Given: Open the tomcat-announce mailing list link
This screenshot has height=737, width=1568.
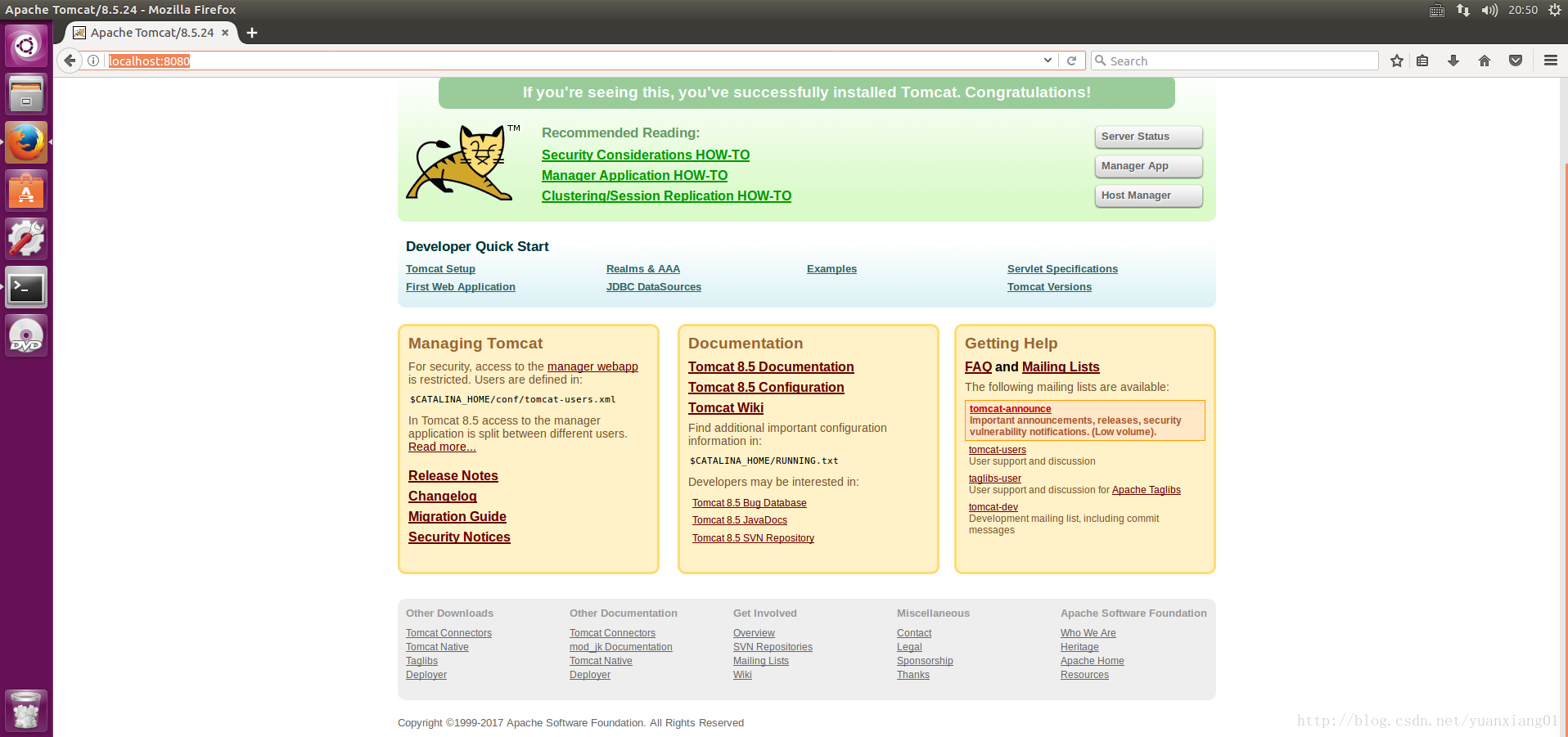Looking at the screenshot, I should (1011, 409).
